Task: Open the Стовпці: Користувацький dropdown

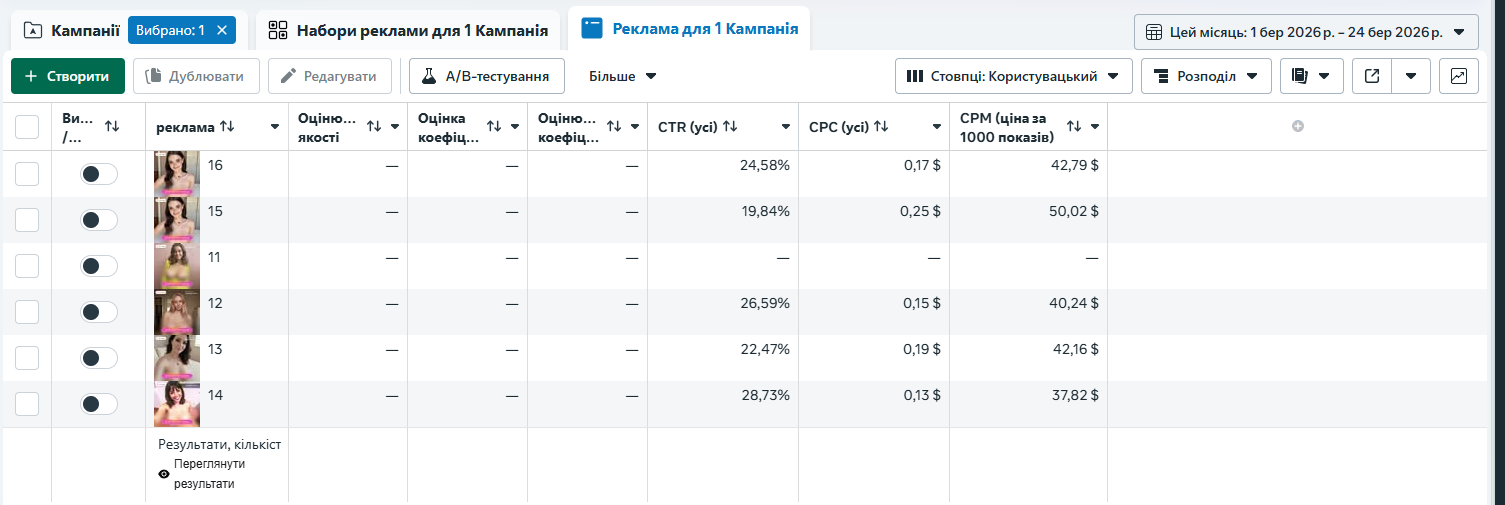Action: (1014, 76)
